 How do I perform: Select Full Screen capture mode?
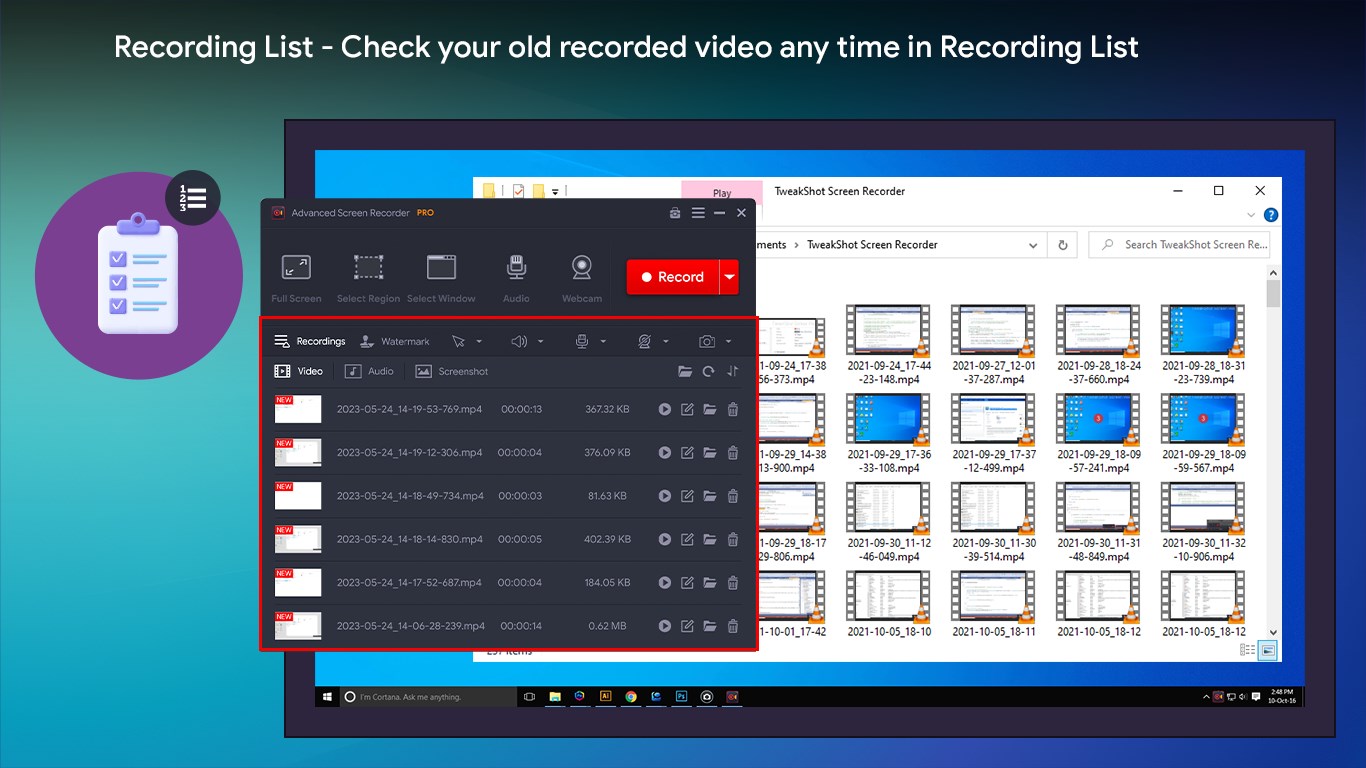point(296,278)
